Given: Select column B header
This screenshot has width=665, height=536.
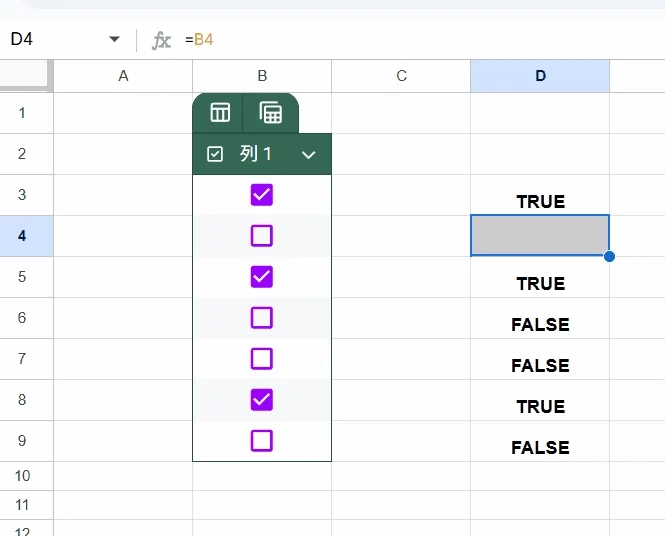Looking at the screenshot, I should (x=262, y=76).
